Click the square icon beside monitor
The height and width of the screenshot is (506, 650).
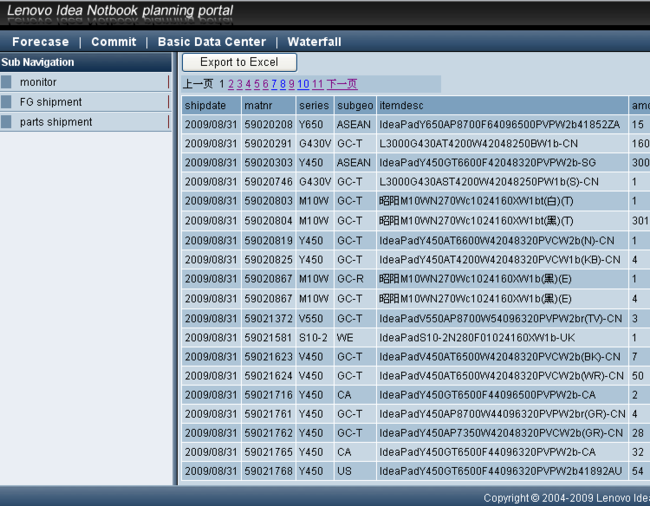[x=6, y=82]
